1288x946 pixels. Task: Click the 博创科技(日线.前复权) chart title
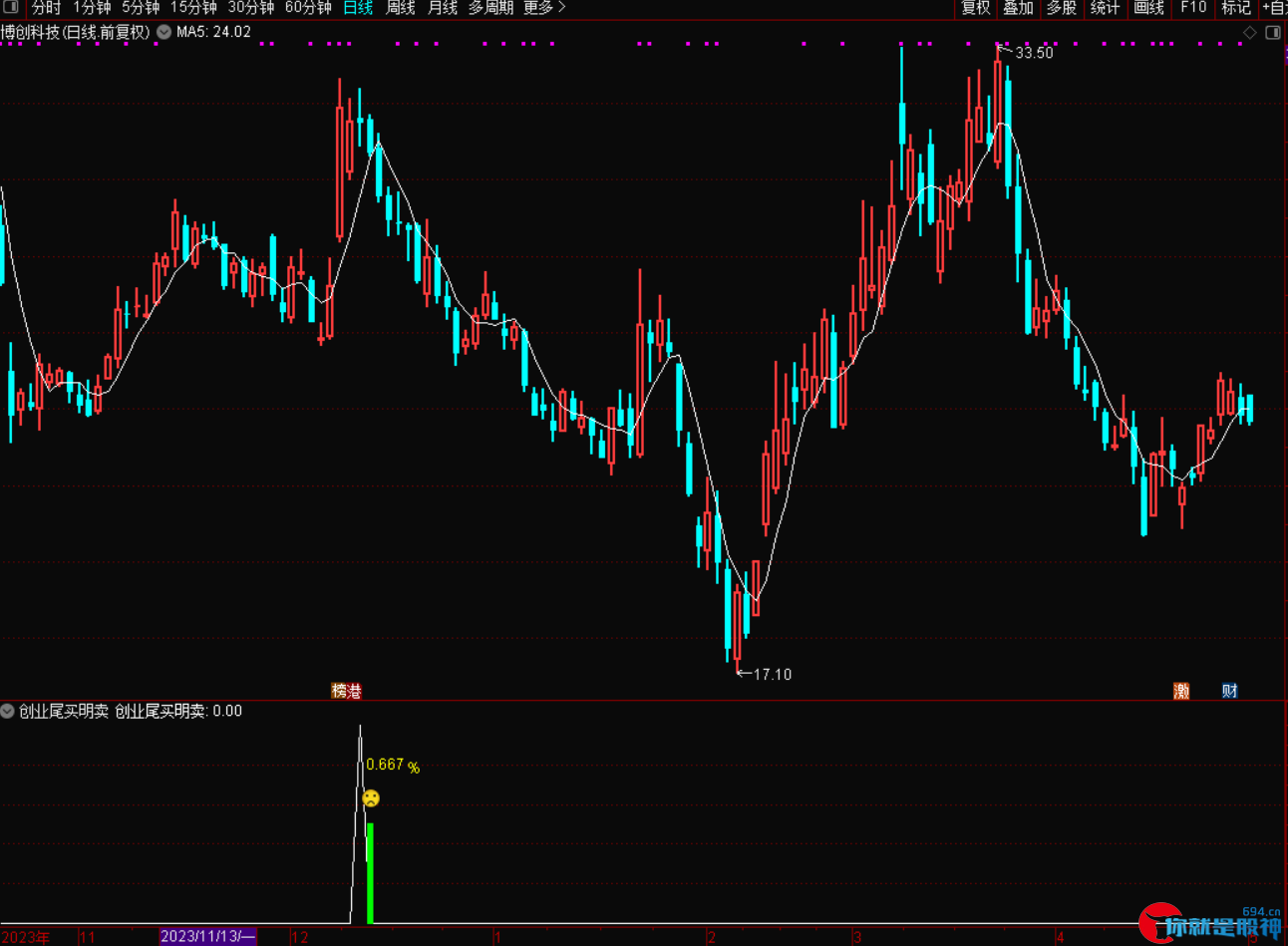(76, 32)
